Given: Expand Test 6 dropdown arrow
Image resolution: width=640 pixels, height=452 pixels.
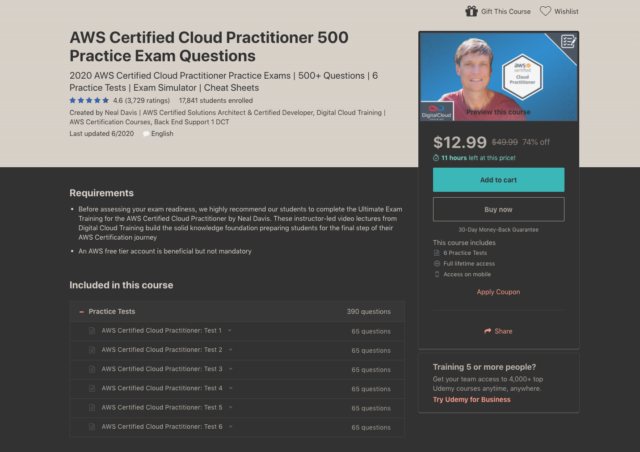Looking at the screenshot, I should click(x=231, y=427).
